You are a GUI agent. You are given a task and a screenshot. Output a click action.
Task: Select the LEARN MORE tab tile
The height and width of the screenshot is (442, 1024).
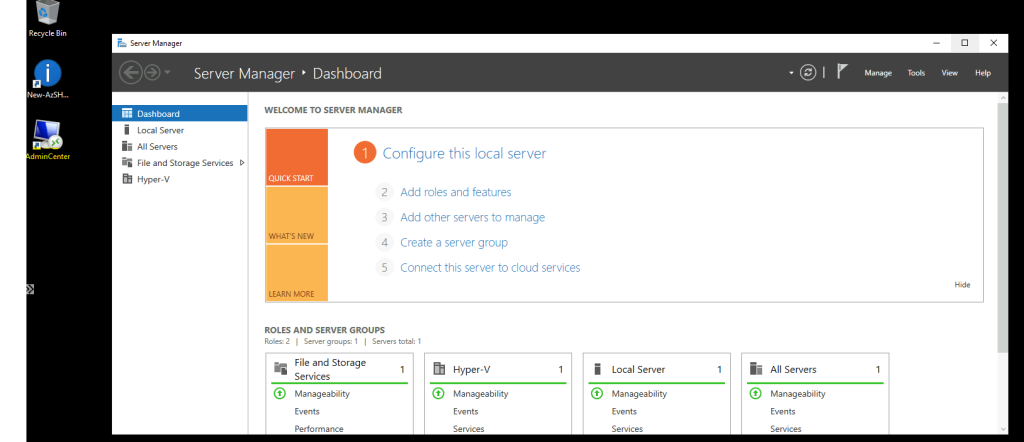[x=297, y=273]
